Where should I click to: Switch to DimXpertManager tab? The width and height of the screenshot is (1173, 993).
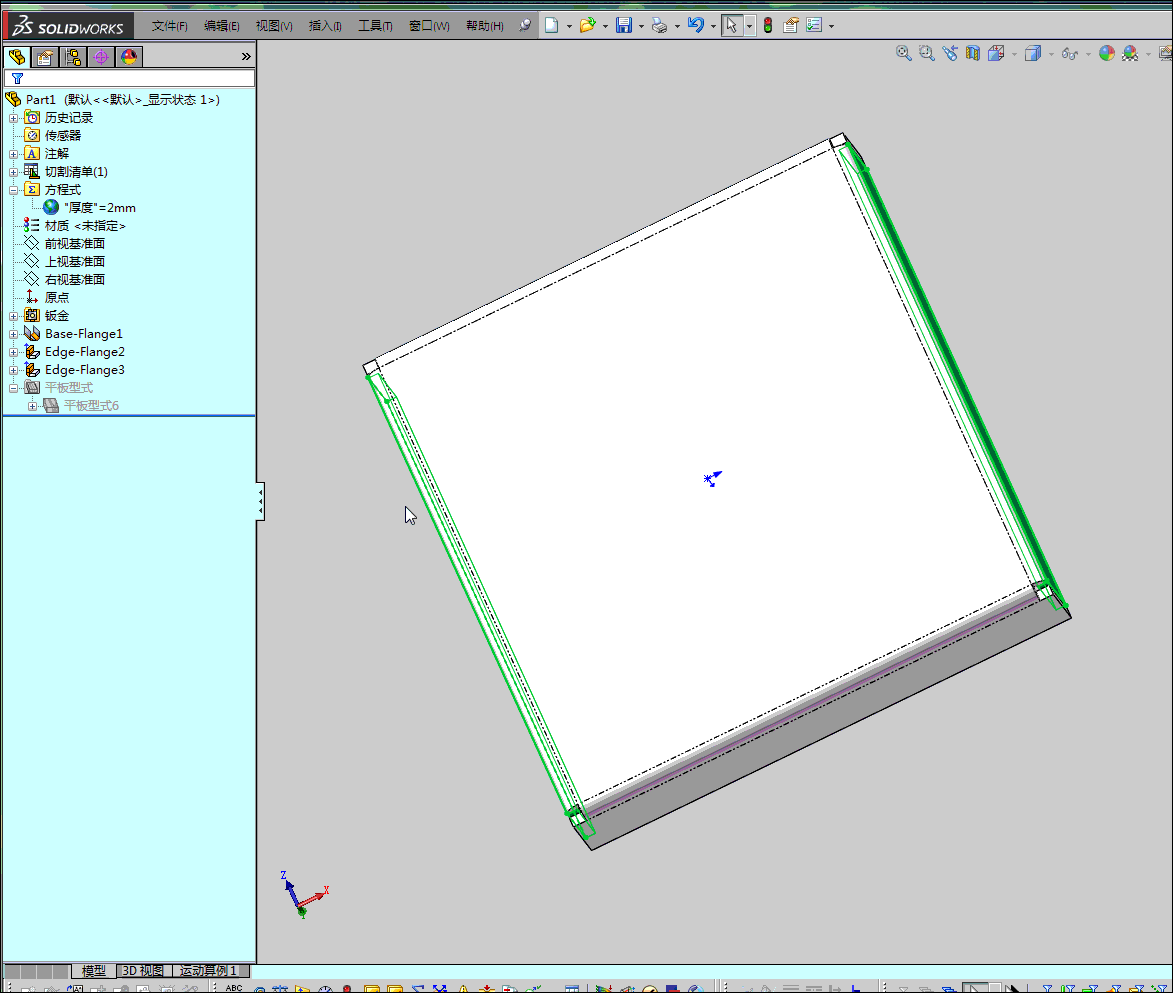coord(101,57)
